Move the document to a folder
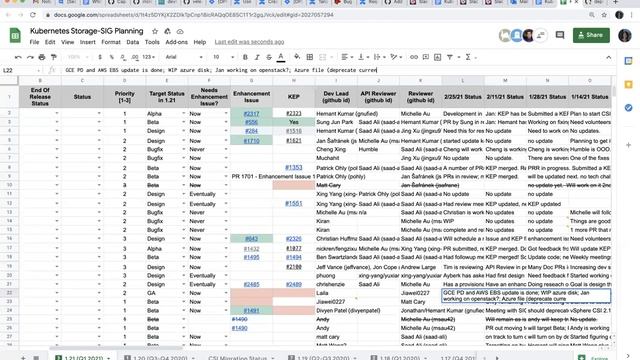 [x=167, y=31]
